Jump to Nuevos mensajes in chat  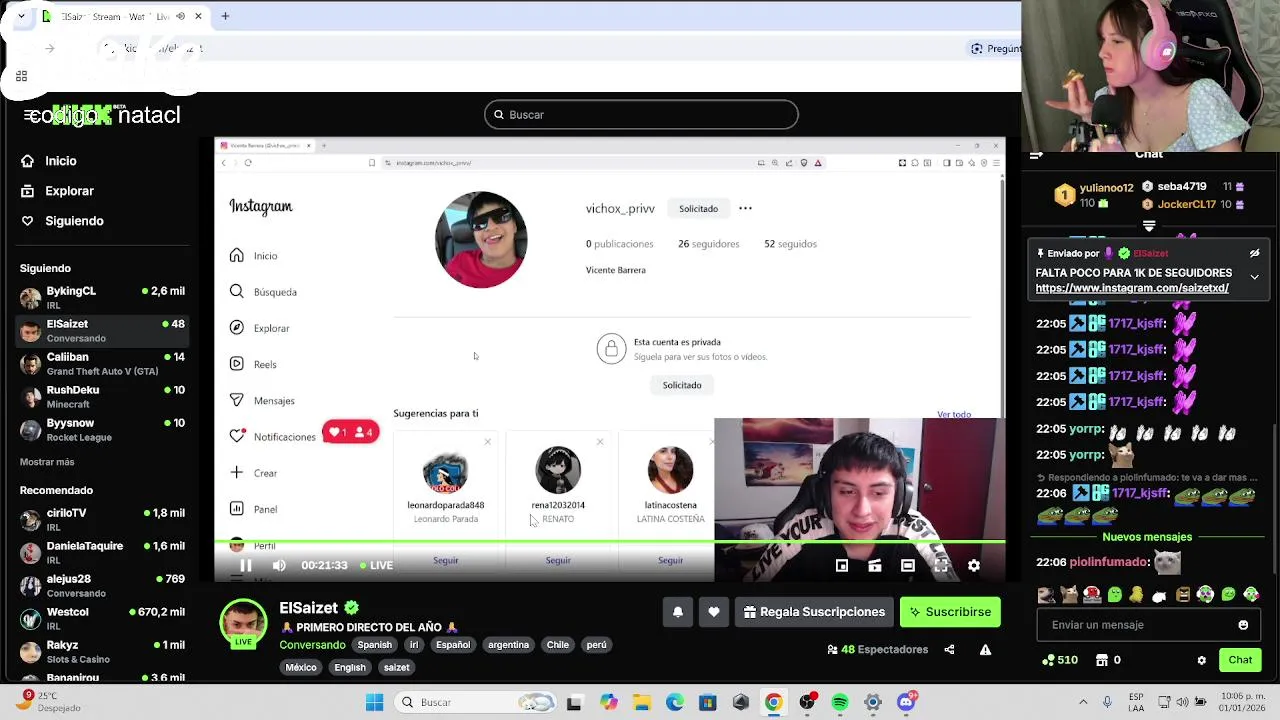pos(1147,537)
